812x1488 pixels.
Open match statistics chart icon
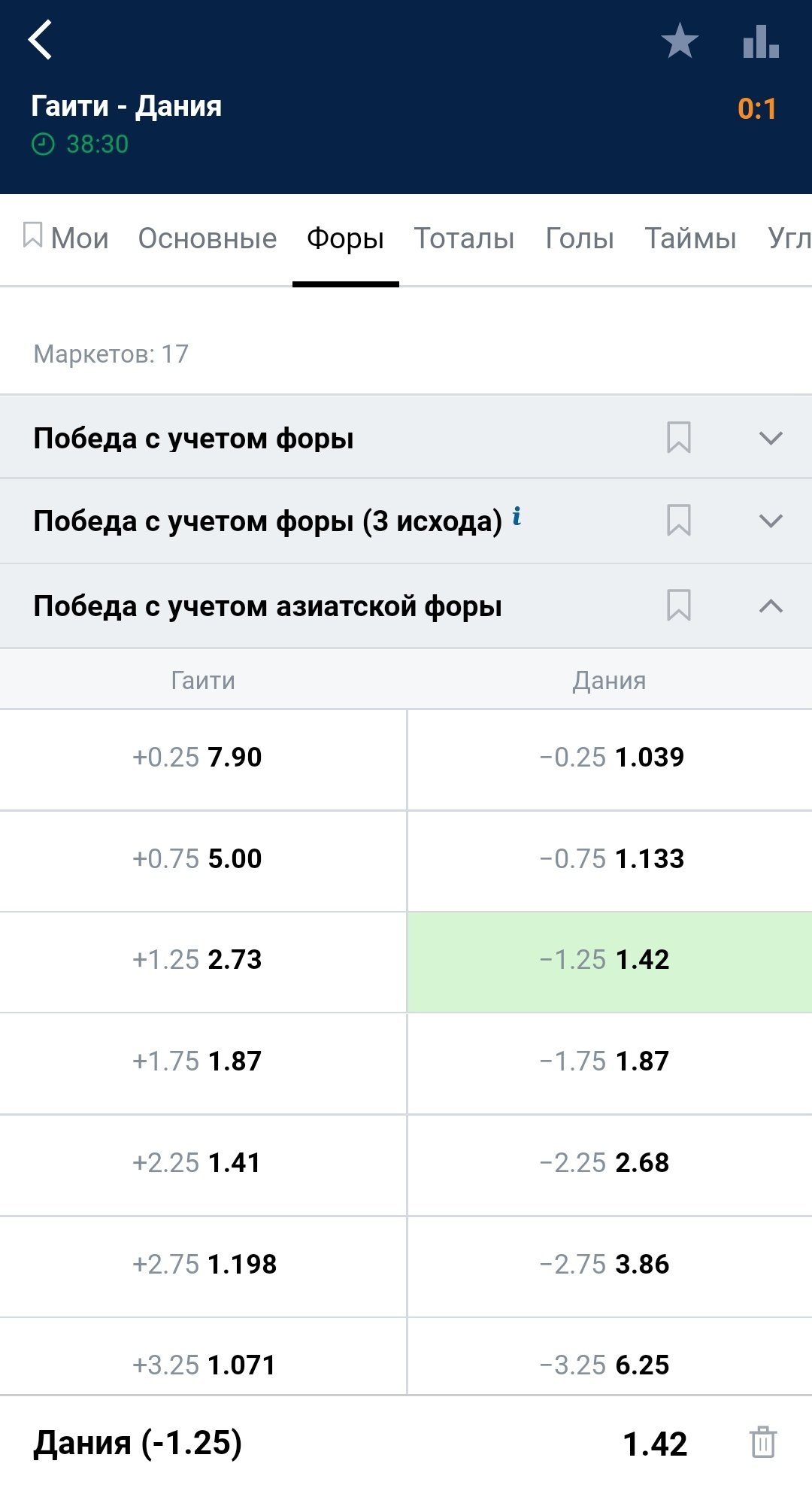(x=760, y=41)
